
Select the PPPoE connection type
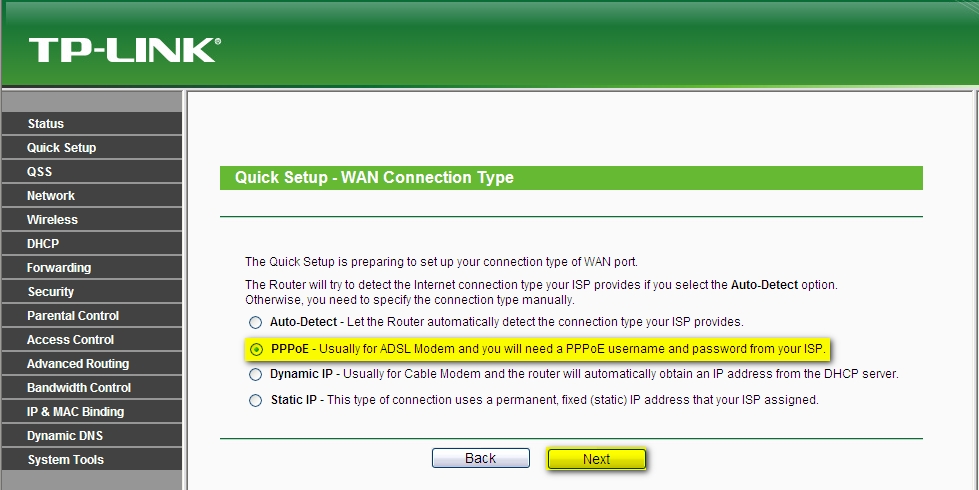[x=256, y=350]
